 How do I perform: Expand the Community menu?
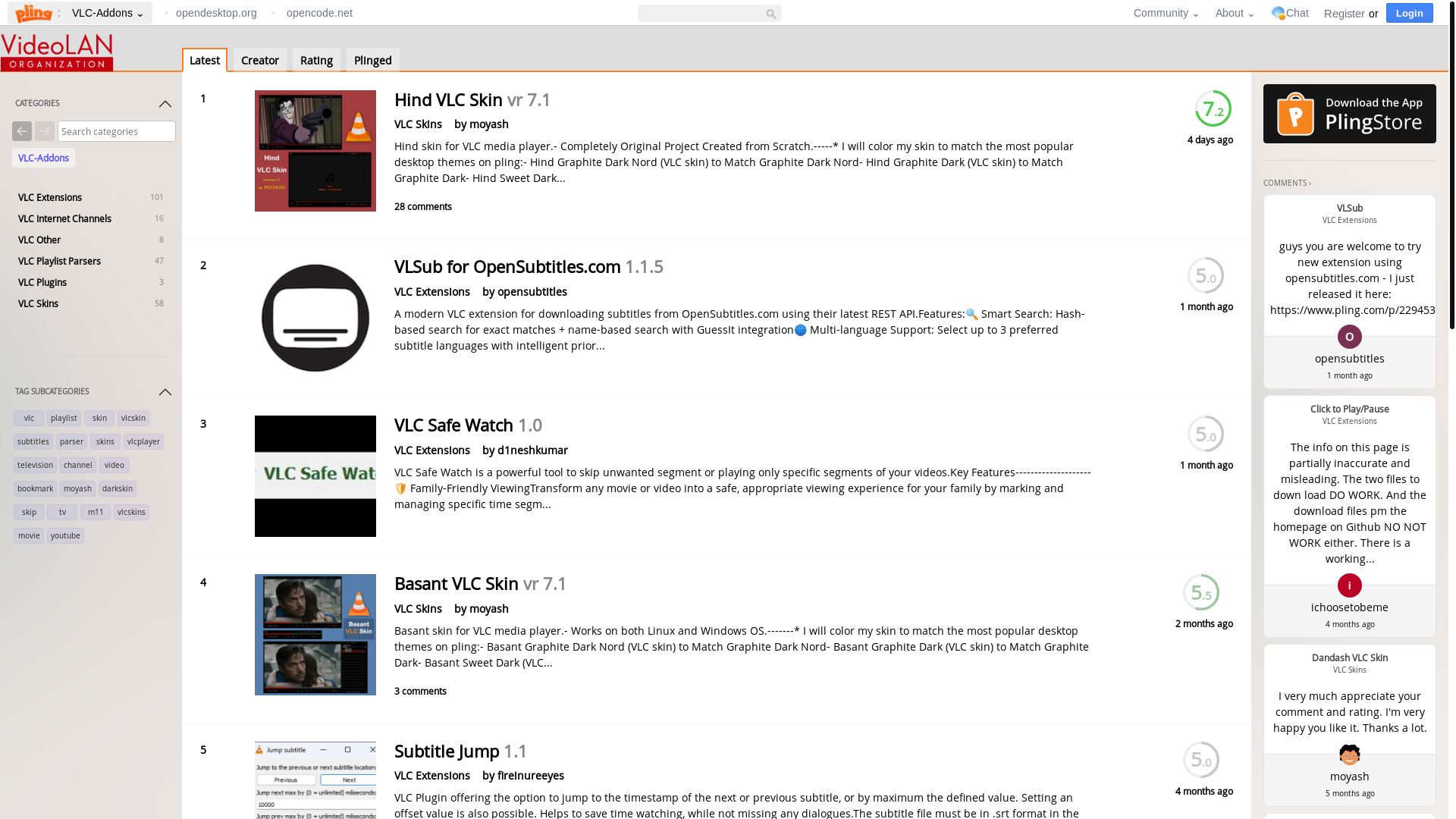coord(1166,13)
